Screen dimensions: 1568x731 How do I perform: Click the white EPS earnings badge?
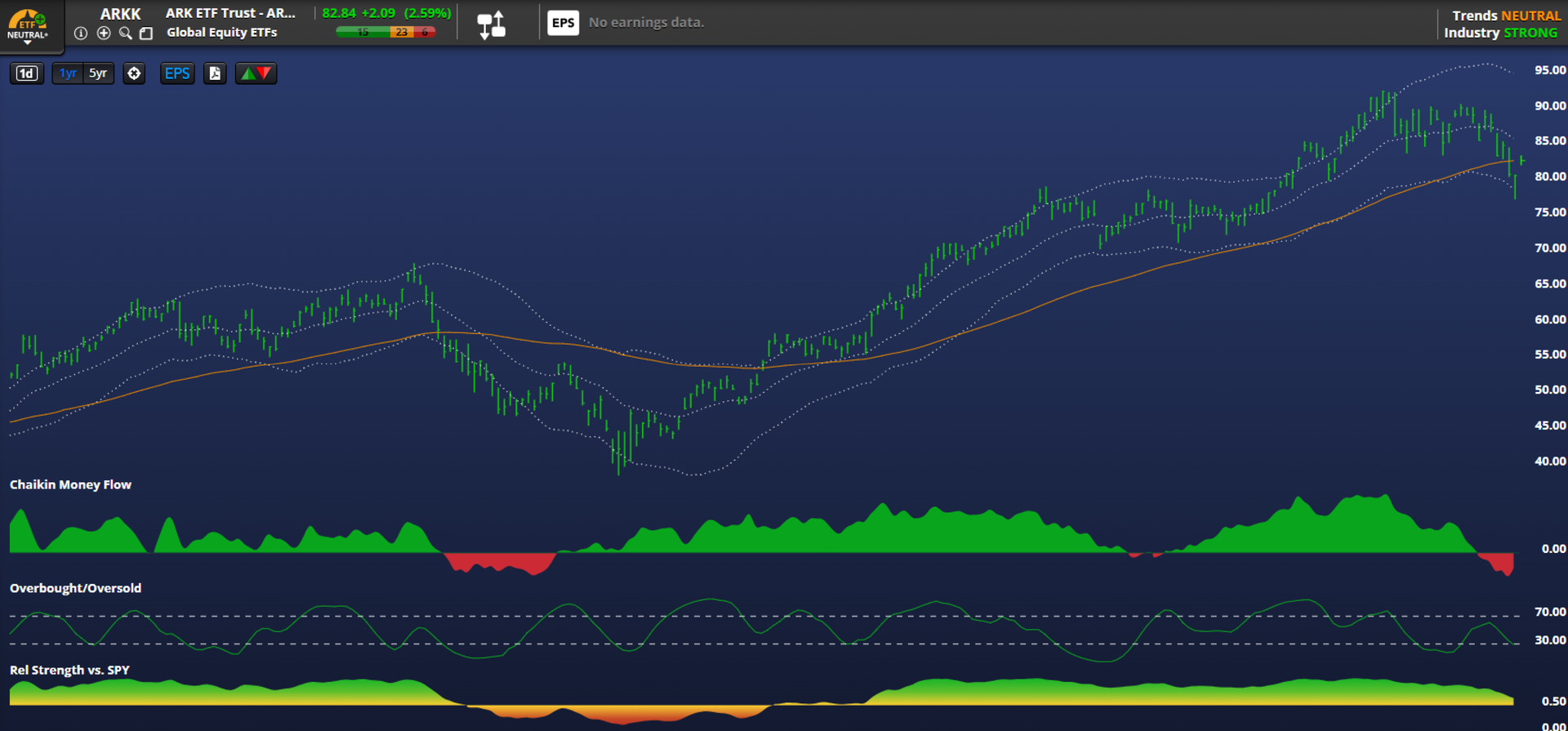(563, 23)
